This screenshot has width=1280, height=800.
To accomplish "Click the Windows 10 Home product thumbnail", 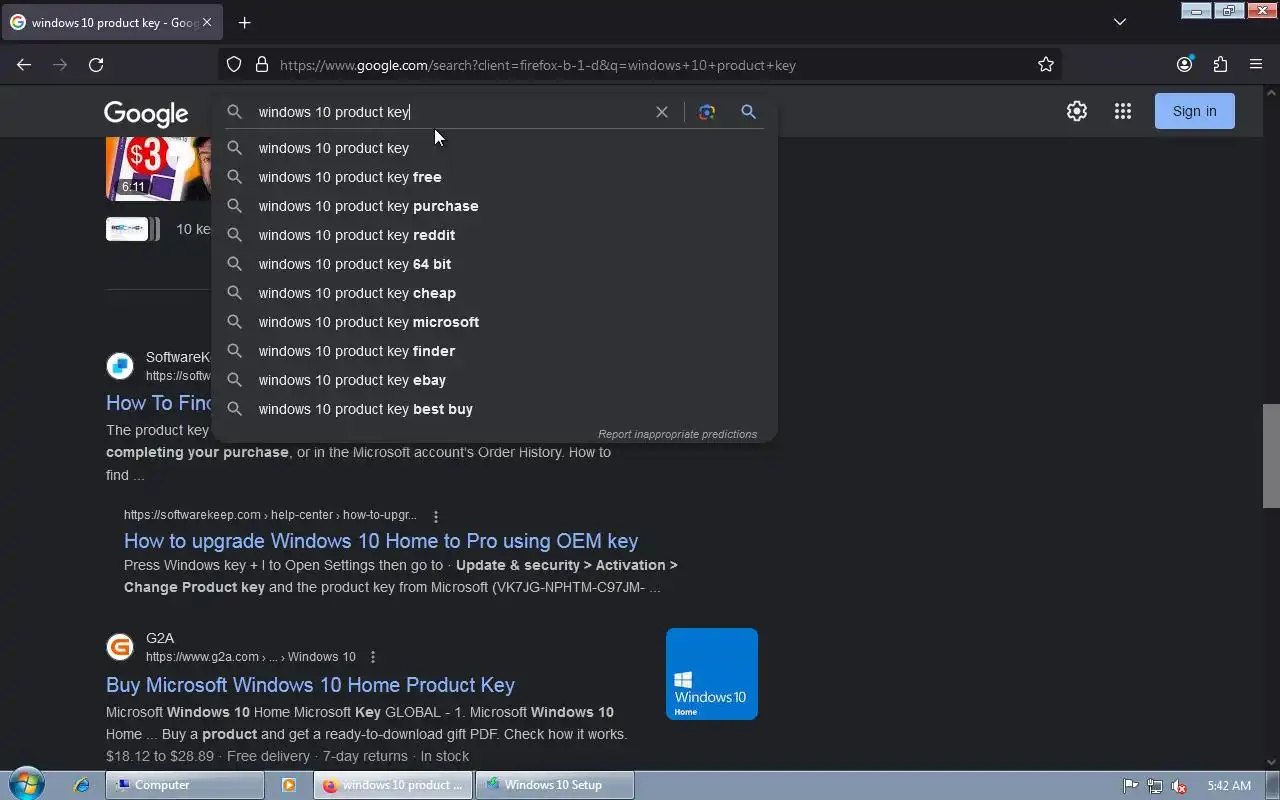I will click(712, 674).
